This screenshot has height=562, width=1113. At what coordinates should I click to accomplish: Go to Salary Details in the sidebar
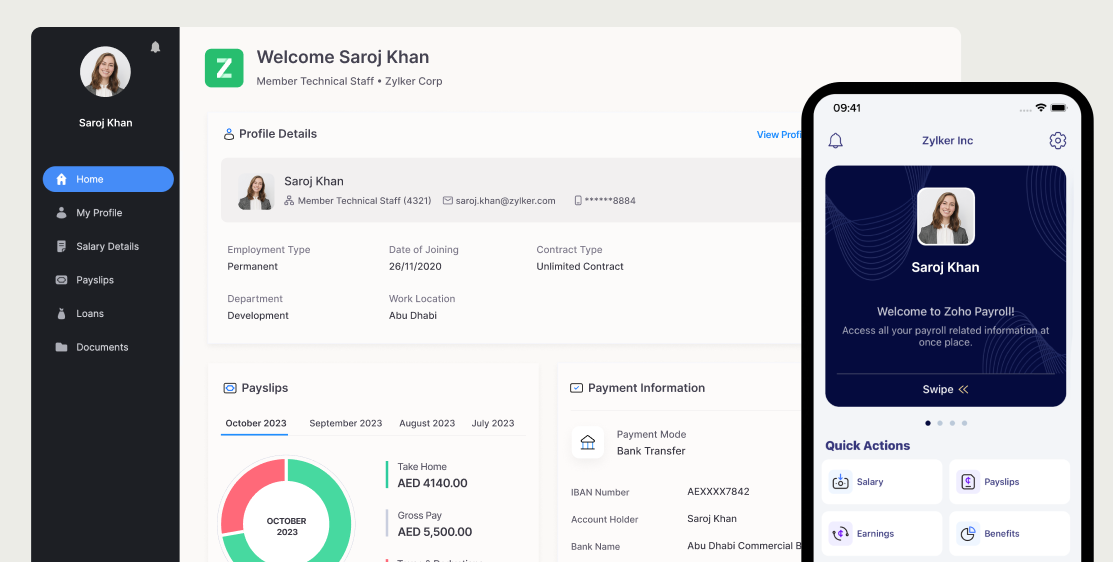[x=108, y=246]
